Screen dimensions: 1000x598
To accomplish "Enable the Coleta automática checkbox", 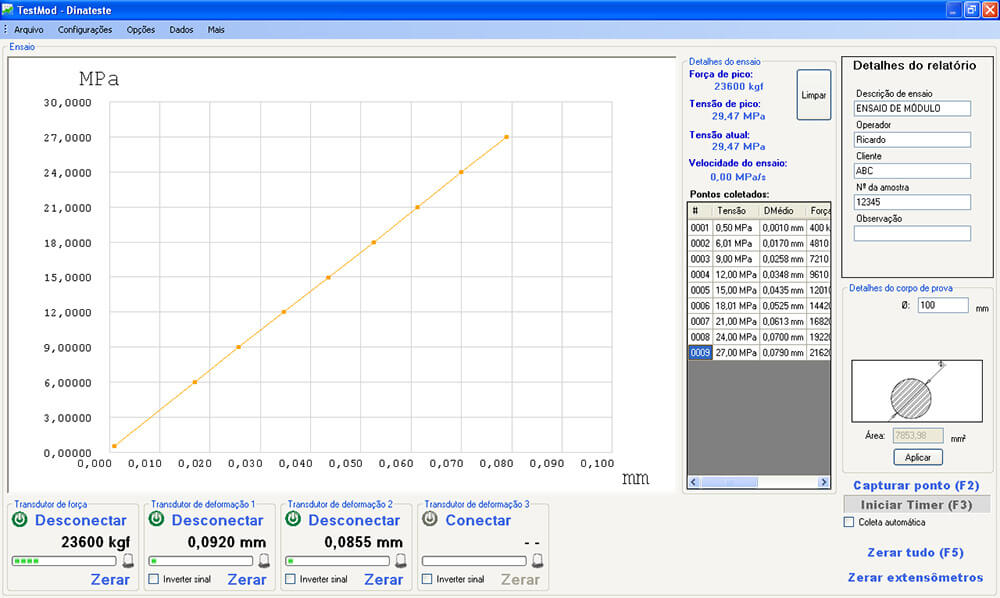I will (x=849, y=522).
